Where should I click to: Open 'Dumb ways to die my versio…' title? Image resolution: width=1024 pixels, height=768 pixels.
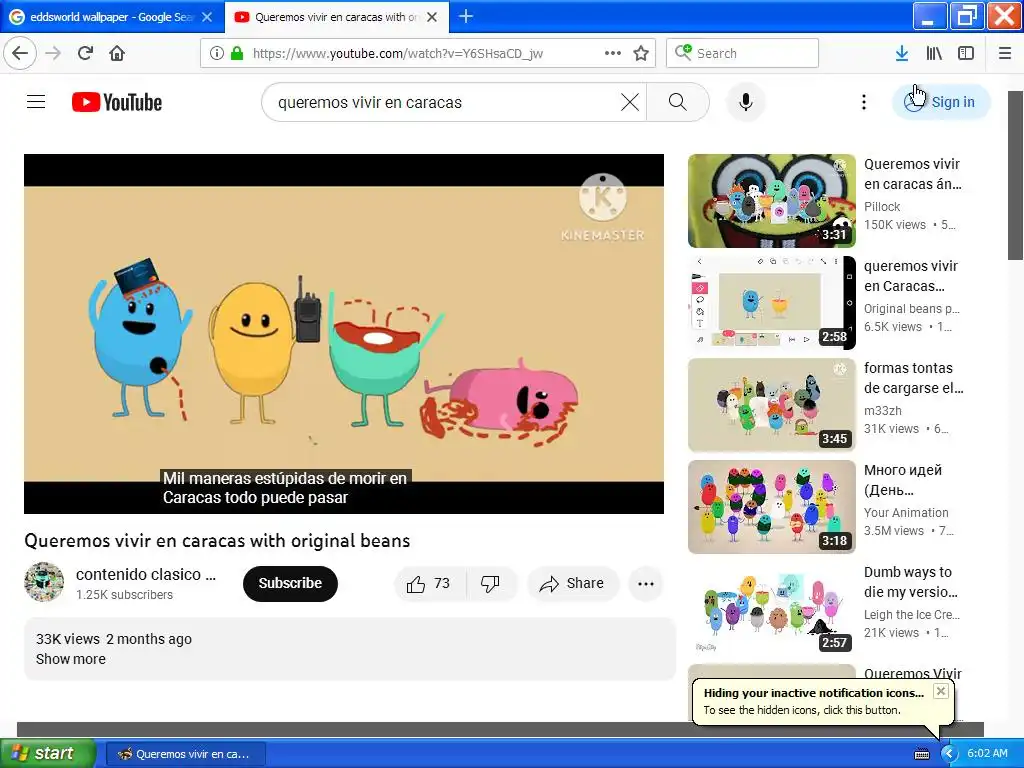[x=910, y=581]
